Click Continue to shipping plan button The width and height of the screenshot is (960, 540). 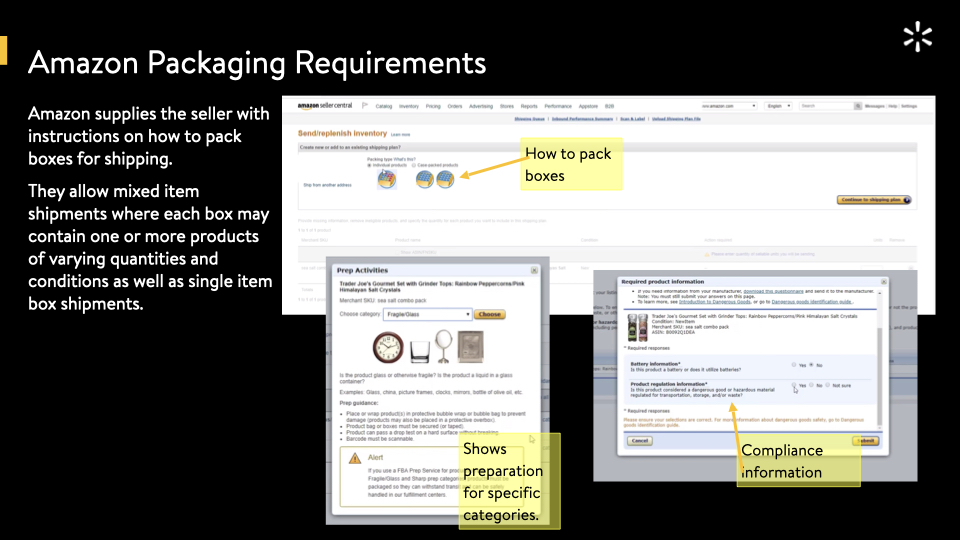[874, 200]
